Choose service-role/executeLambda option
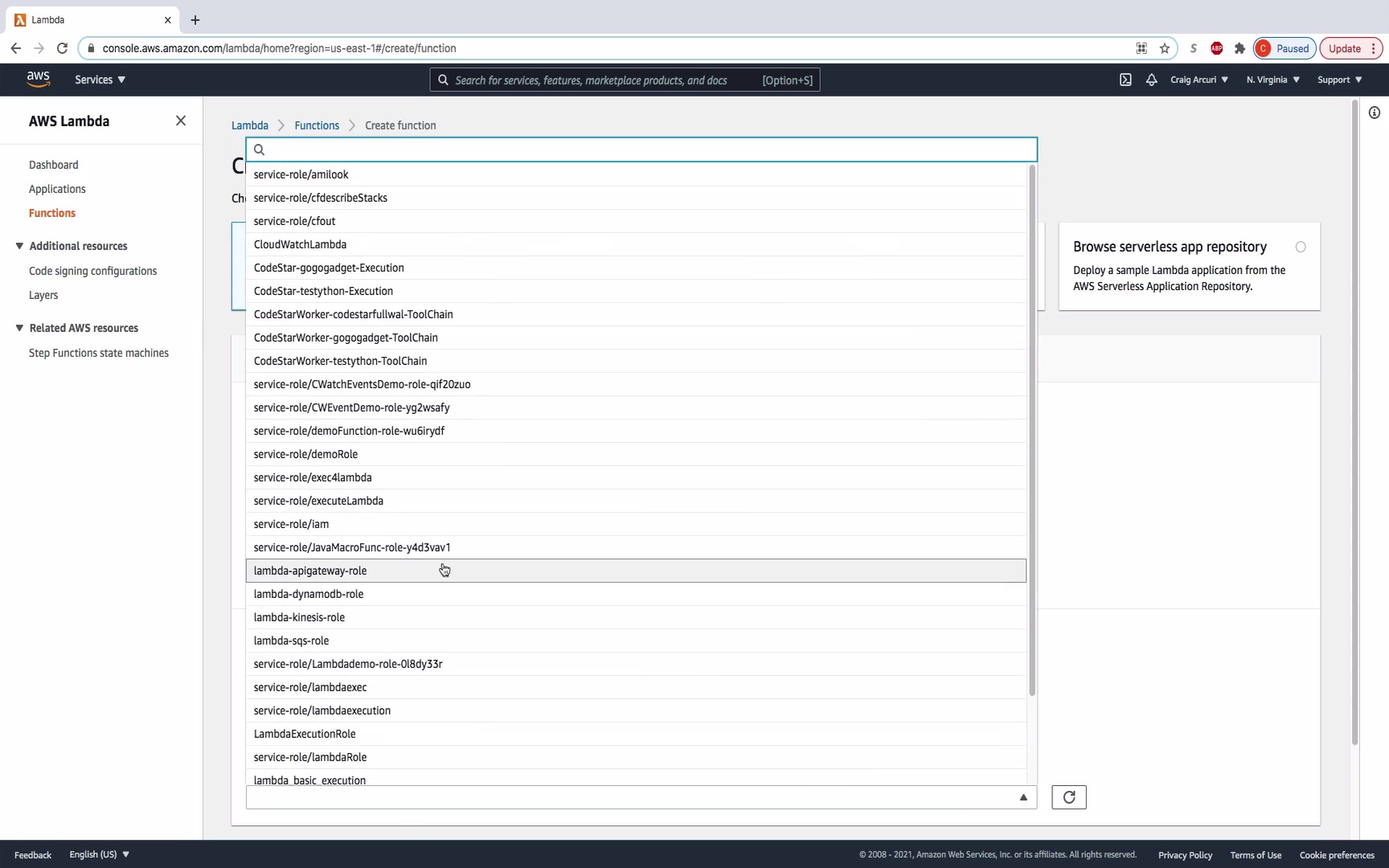 (636, 501)
